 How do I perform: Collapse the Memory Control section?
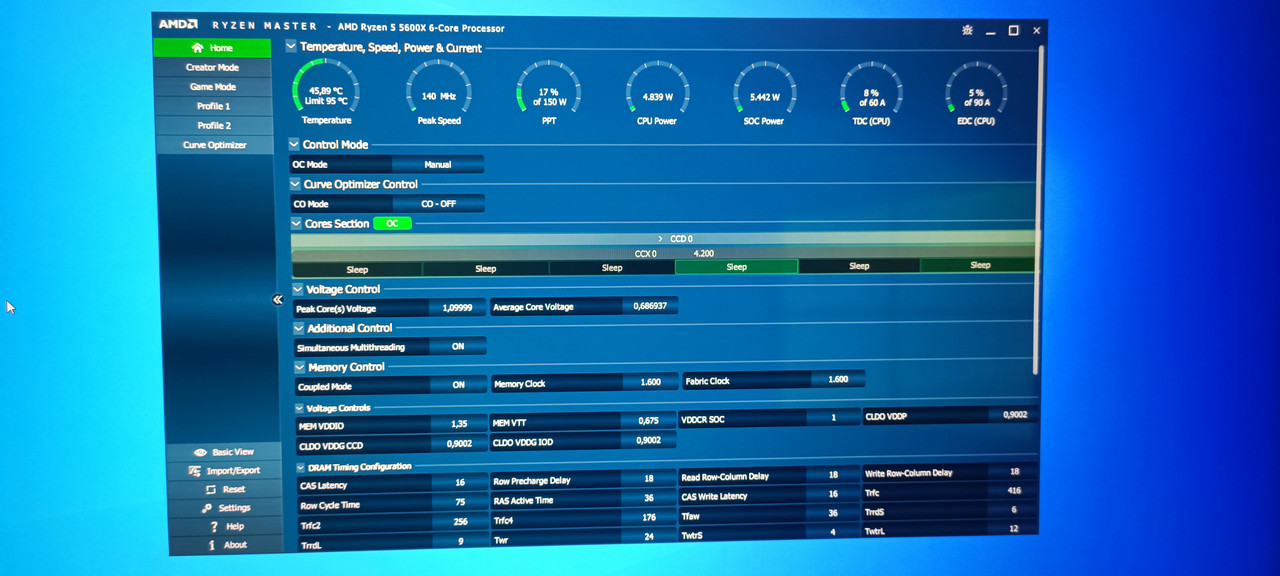[300, 367]
